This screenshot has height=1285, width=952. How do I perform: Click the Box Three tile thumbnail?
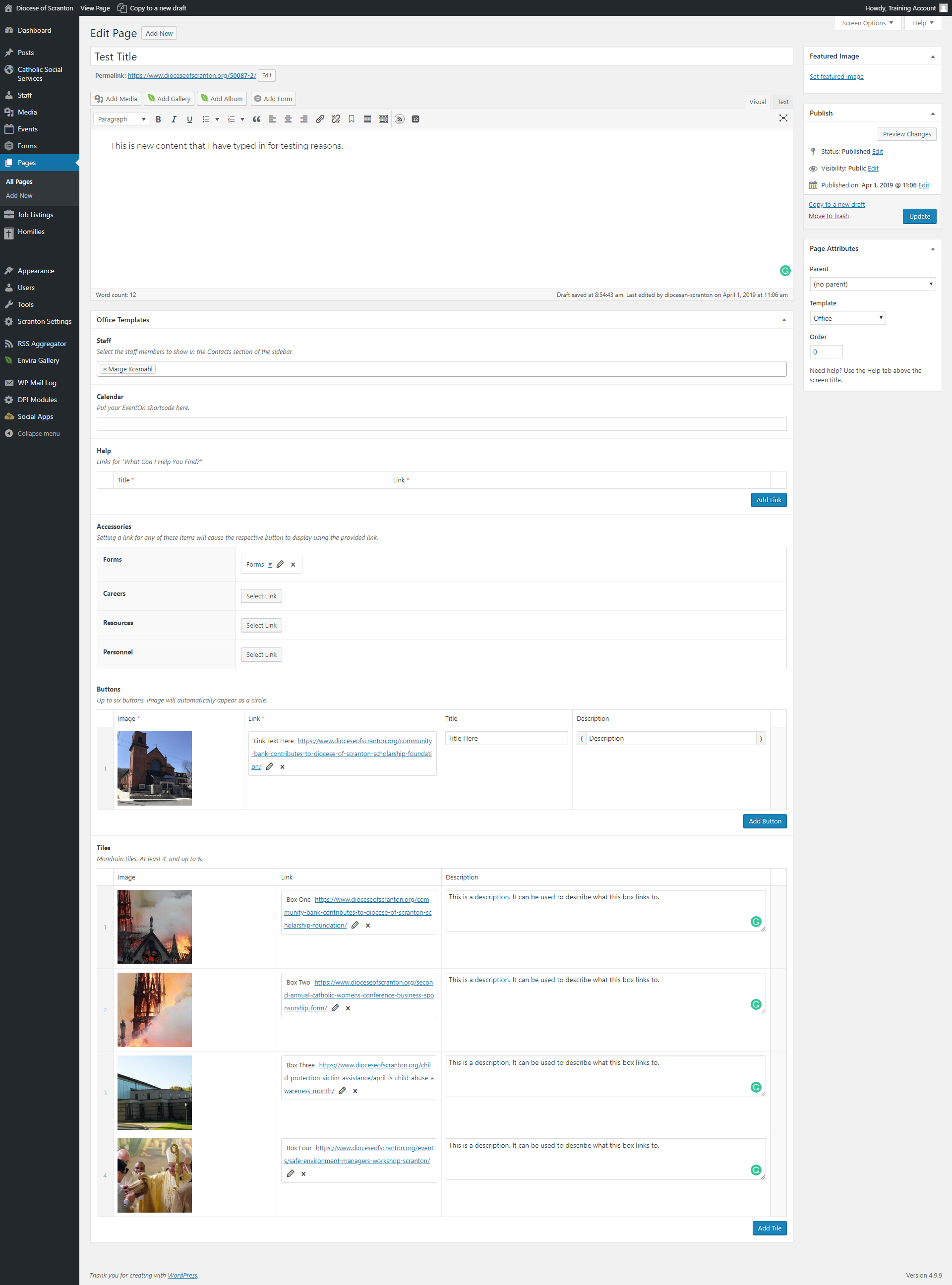pos(154,1093)
